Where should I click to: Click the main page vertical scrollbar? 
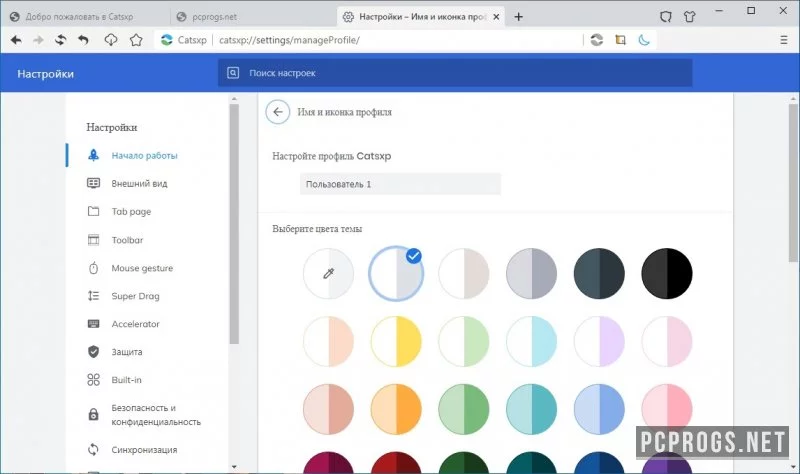click(x=794, y=184)
